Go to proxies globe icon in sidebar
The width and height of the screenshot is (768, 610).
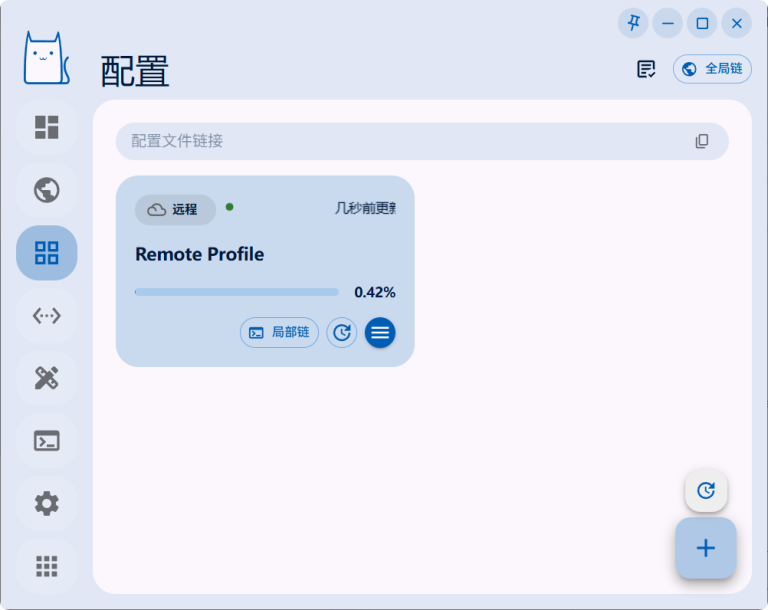tap(47, 190)
